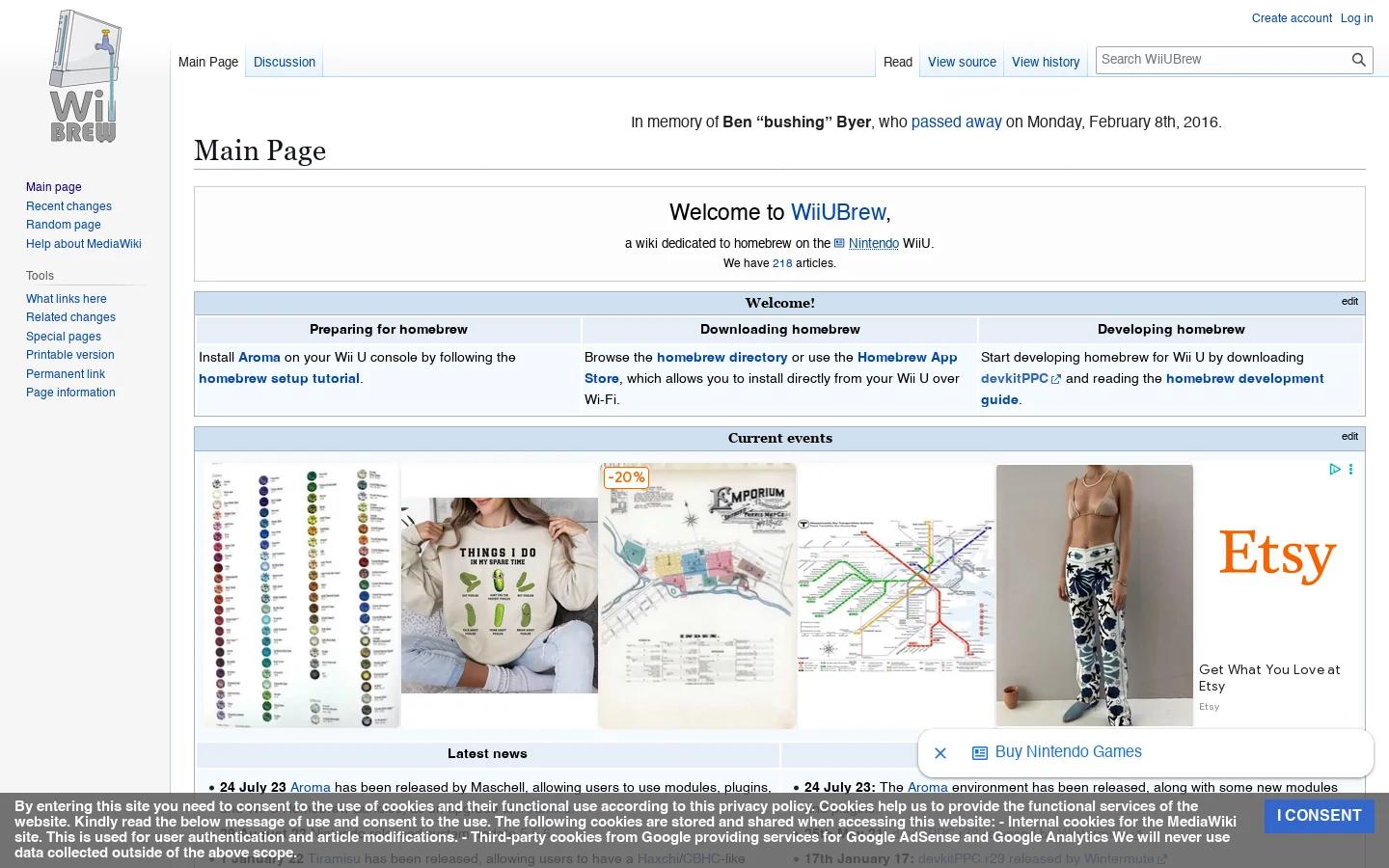Screen dimensions: 1389x868
Task: Click the news icon beside Buy Nintendo Games
Action: 980,753
